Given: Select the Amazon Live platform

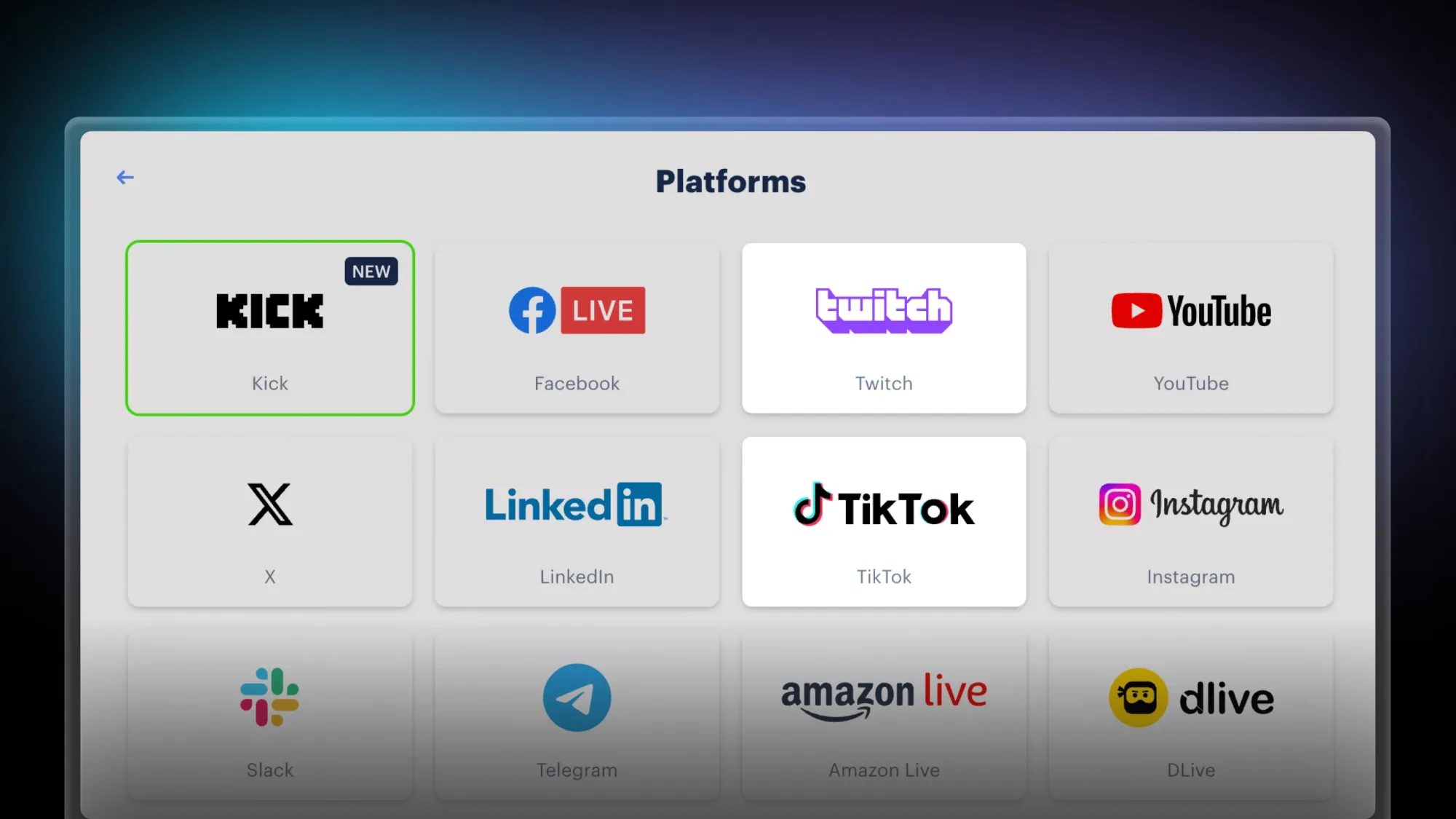Looking at the screenshot, I should [x=883, y=714].
